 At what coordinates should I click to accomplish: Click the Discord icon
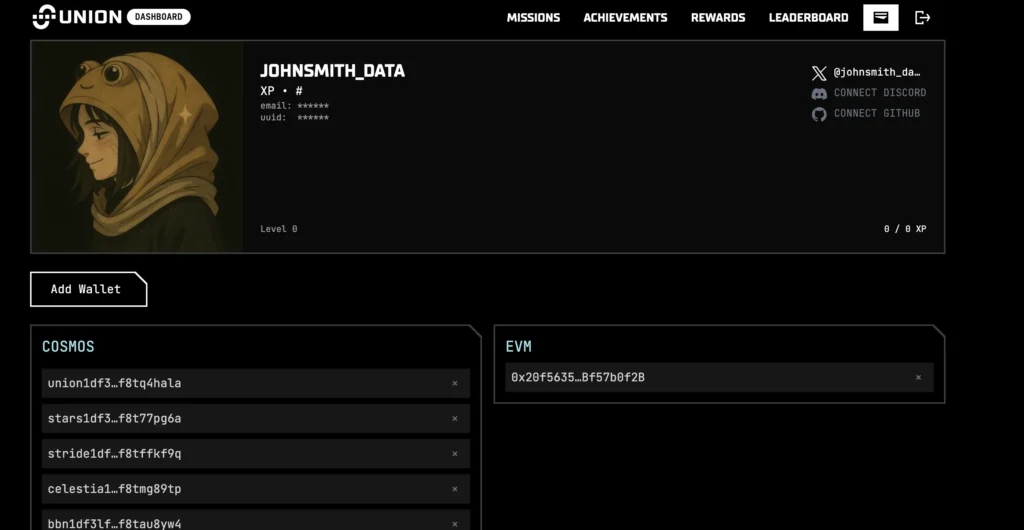click(x=819, y=93)
